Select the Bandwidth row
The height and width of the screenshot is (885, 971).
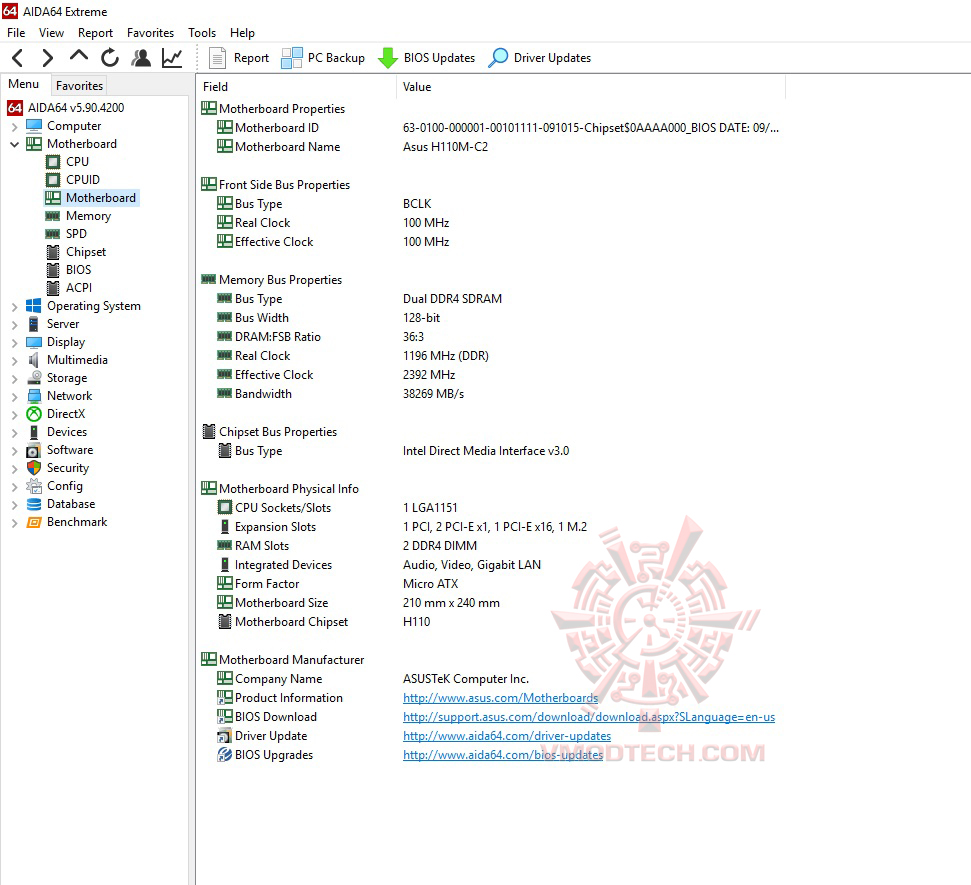(492, 394)
